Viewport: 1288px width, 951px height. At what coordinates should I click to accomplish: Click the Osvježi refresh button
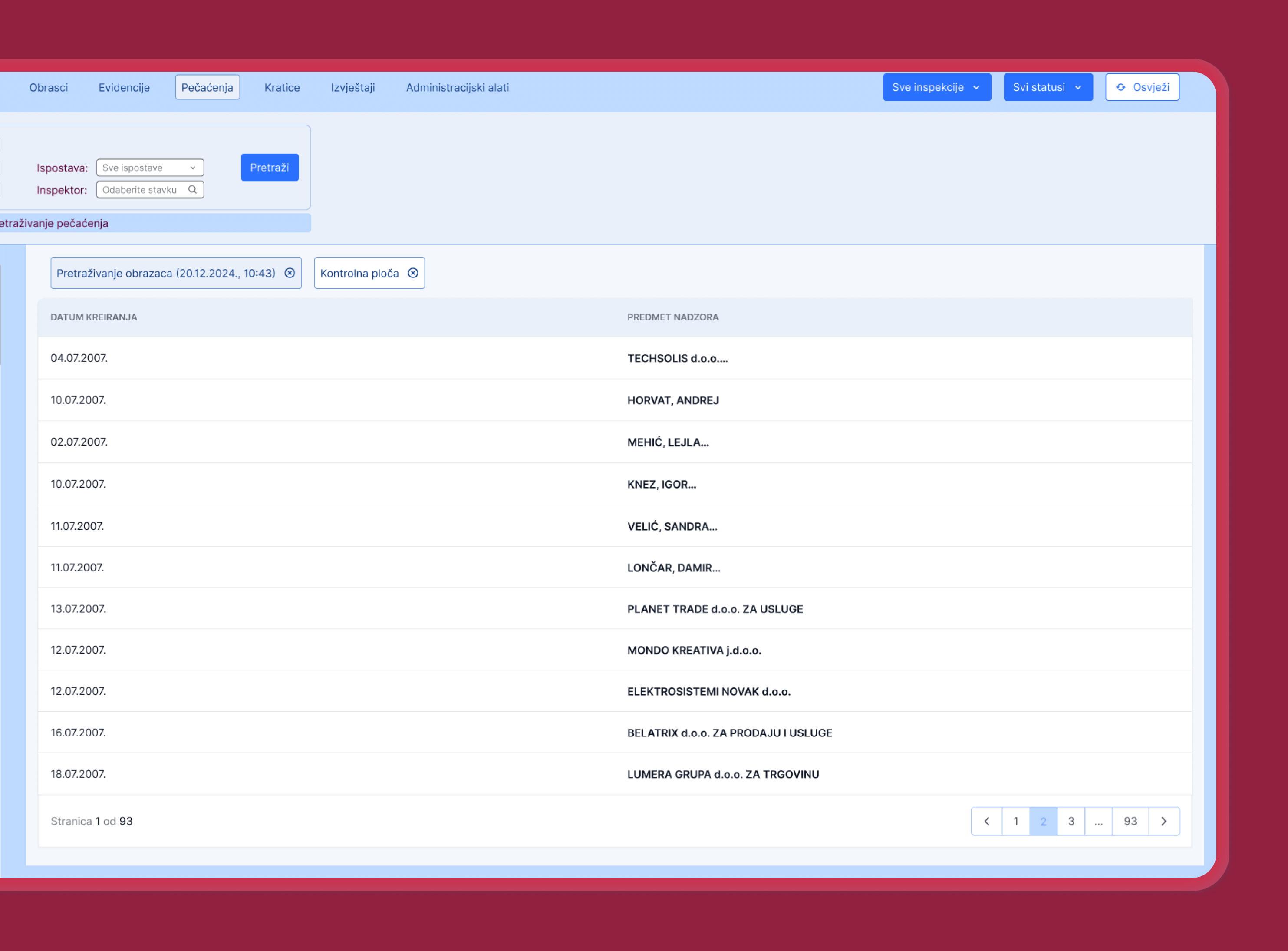pos(1142,88)
